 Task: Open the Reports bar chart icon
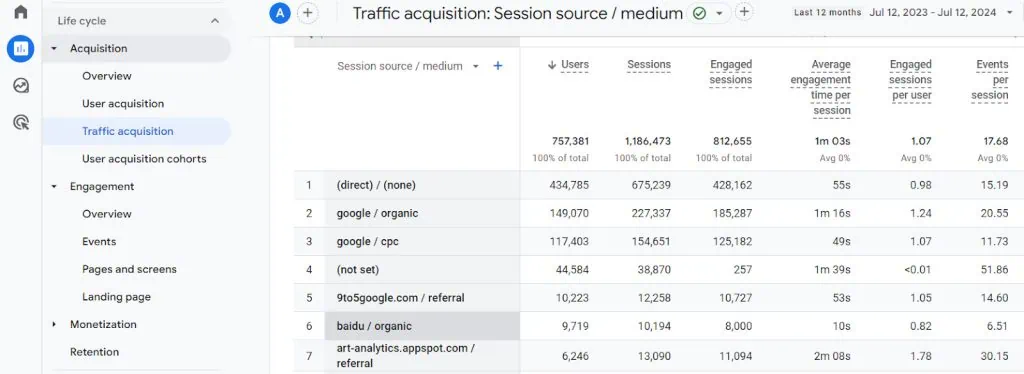pyautogui.click(x=20, y=49)
